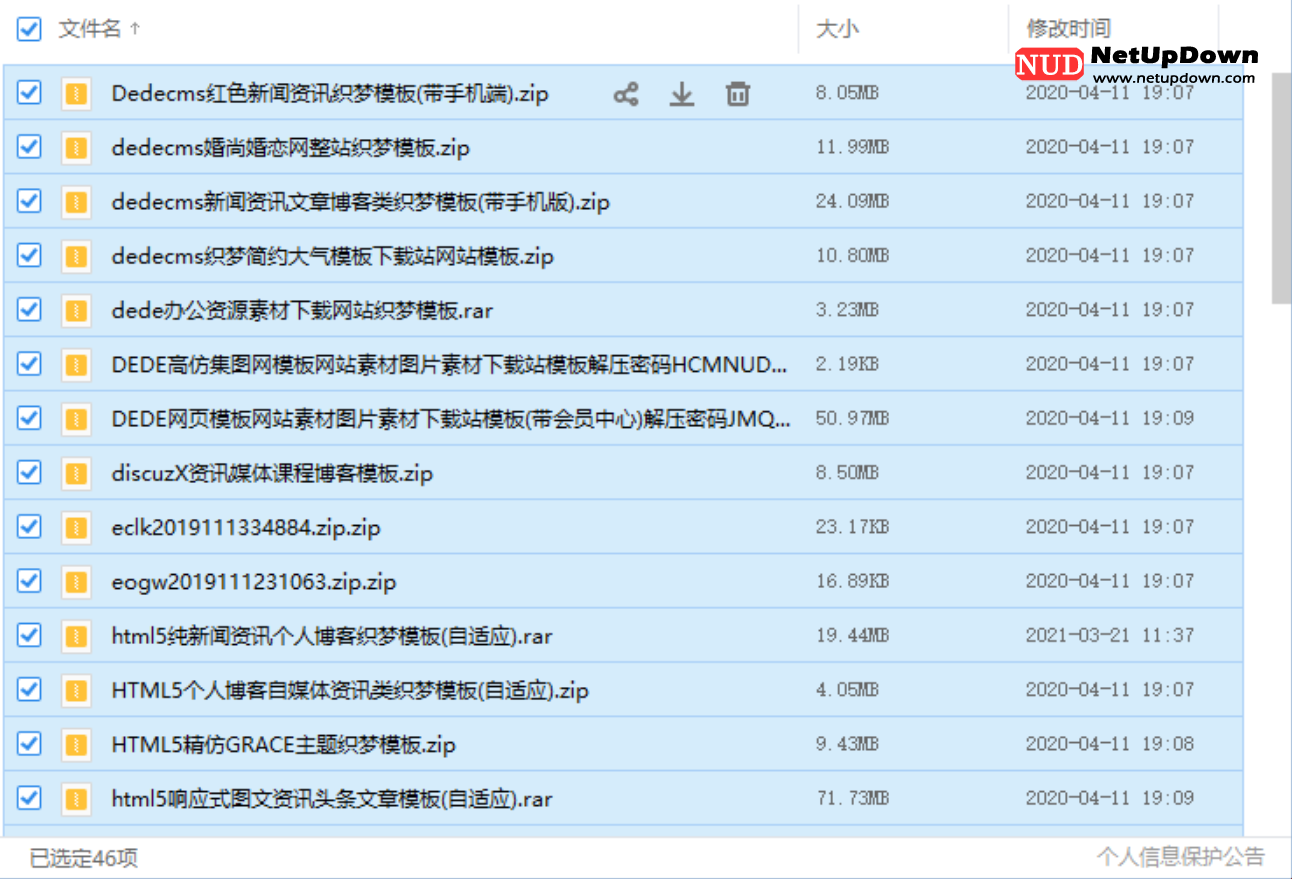The width and height of the screenshot is (1292, 879).
Task: Click archive icon of eogw2019111231063.zip.zip
Action: [76, 581]
